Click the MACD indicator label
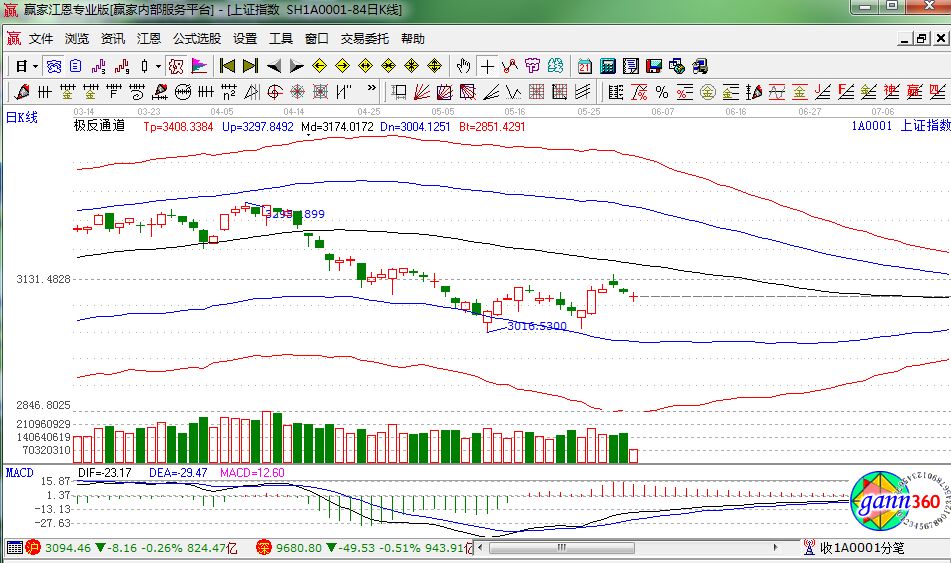This screenshot has width=951, height=563. click(x=20, y=471)
